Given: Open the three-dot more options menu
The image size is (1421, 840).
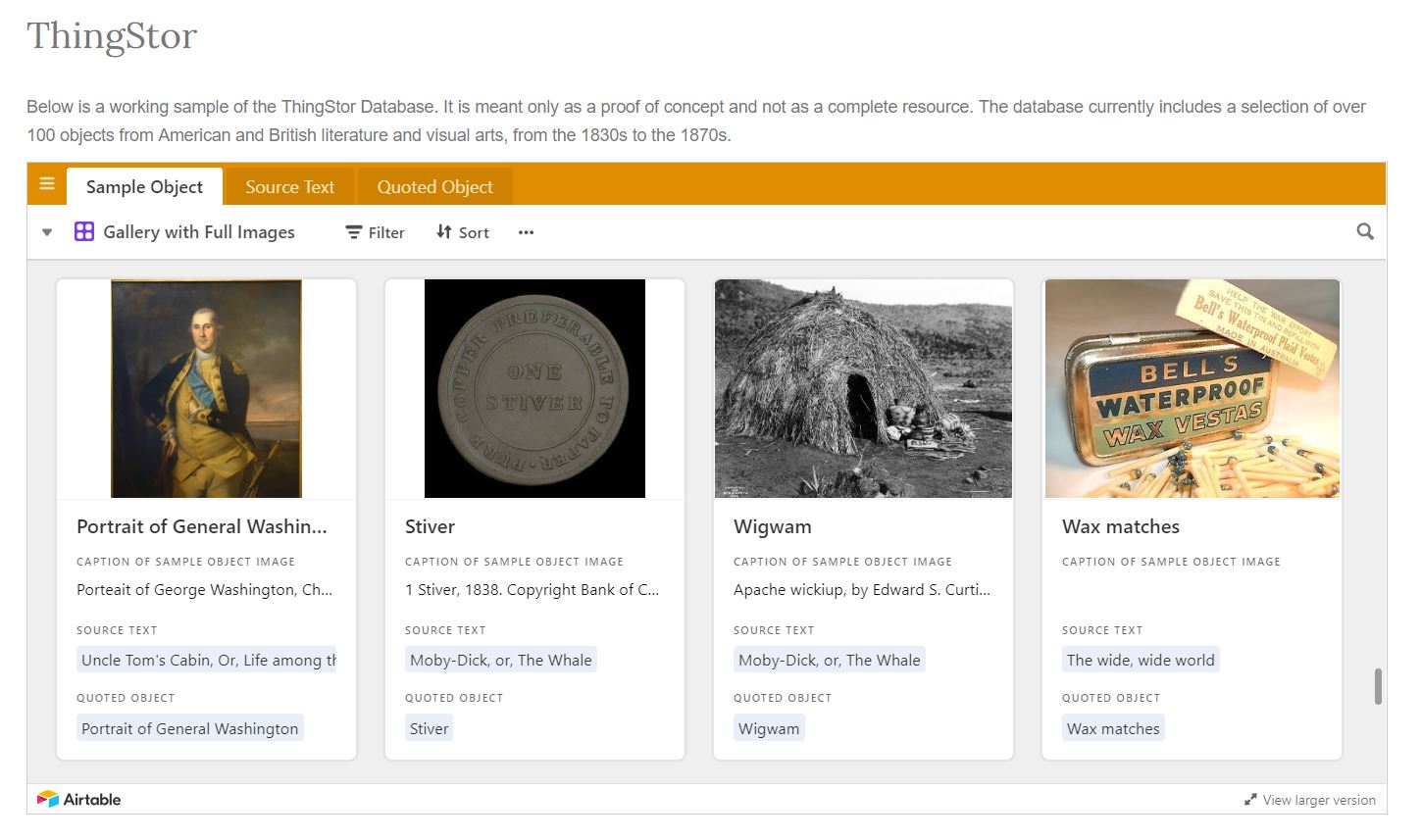Looking at the screenshot, I should [x=526, y=232].
